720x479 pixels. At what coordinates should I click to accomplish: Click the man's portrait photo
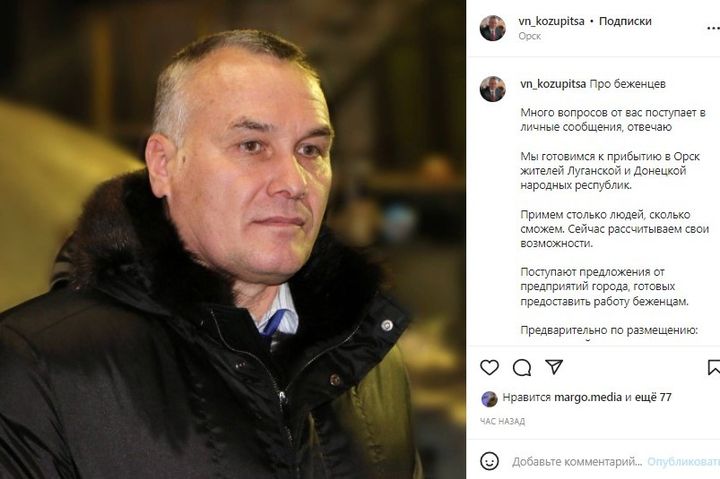pos(232,240)
